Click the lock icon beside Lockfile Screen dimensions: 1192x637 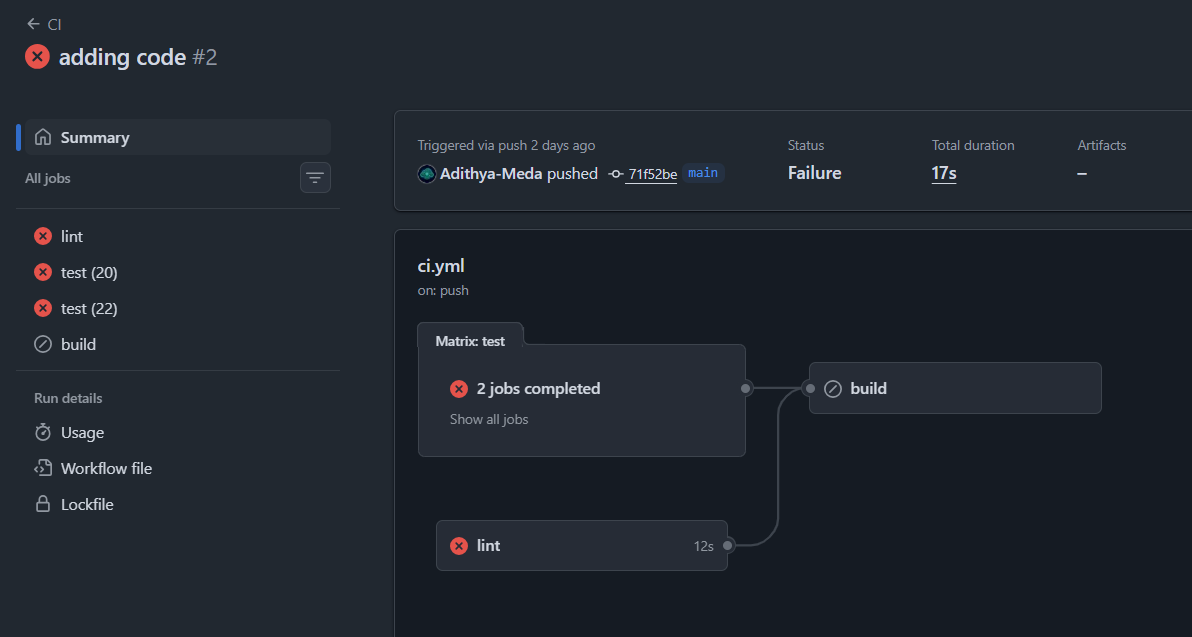43,504
